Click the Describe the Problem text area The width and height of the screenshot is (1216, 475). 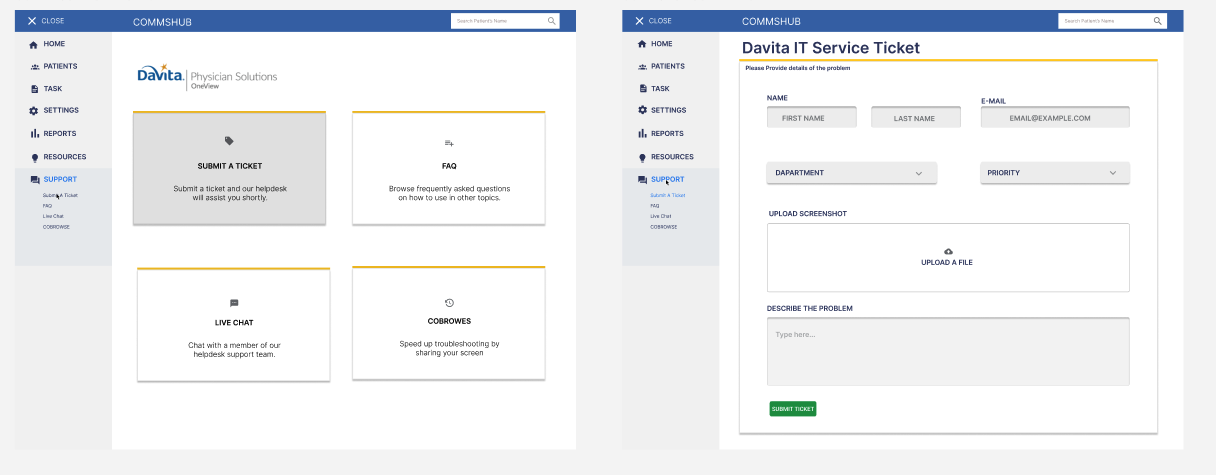point(948,351)
